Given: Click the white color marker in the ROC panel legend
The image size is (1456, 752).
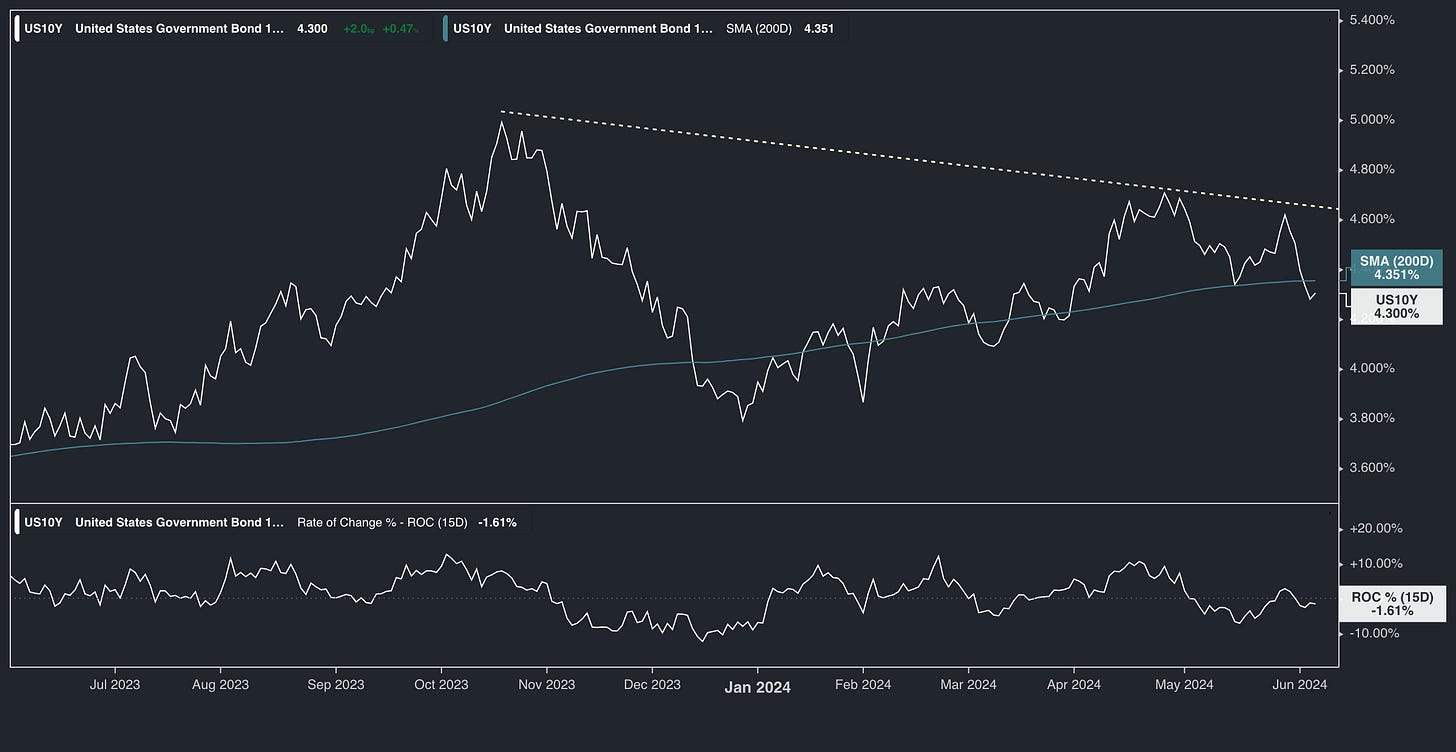Looking at the screenshot, I should point(17,522).
